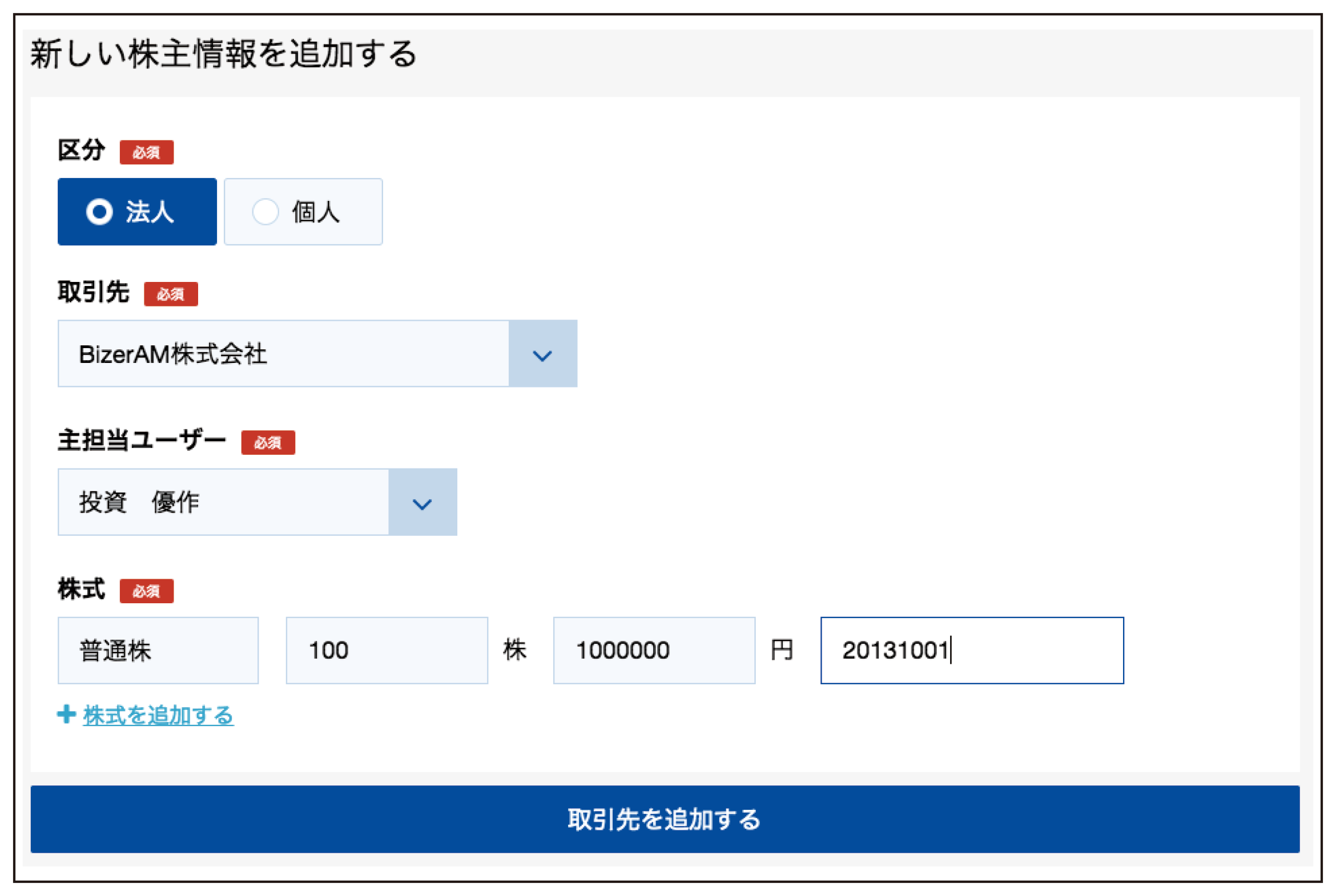Click the 区分 field label
This screenshot has width=1336, height=896.
click(81, 151)
